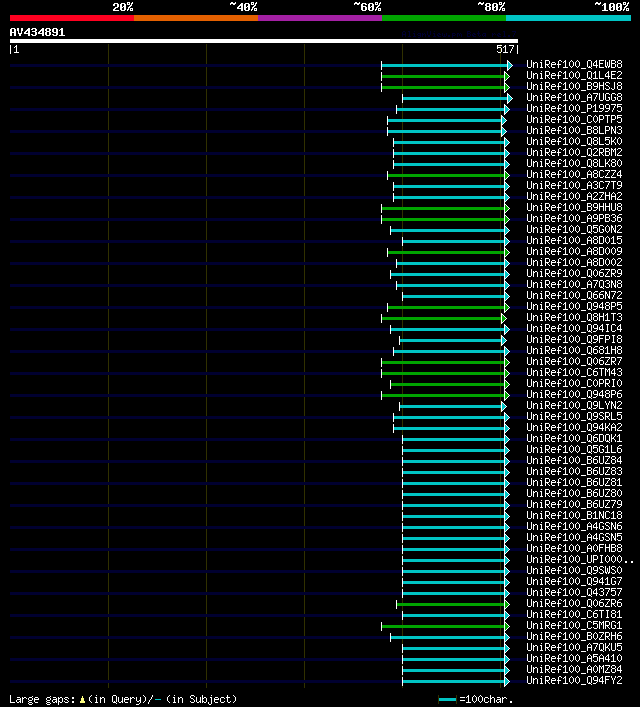This screenshot has width=640, height=707.
Task: Select UniRef100_Q5G0N2 hit name
Action: click(574, 230)
